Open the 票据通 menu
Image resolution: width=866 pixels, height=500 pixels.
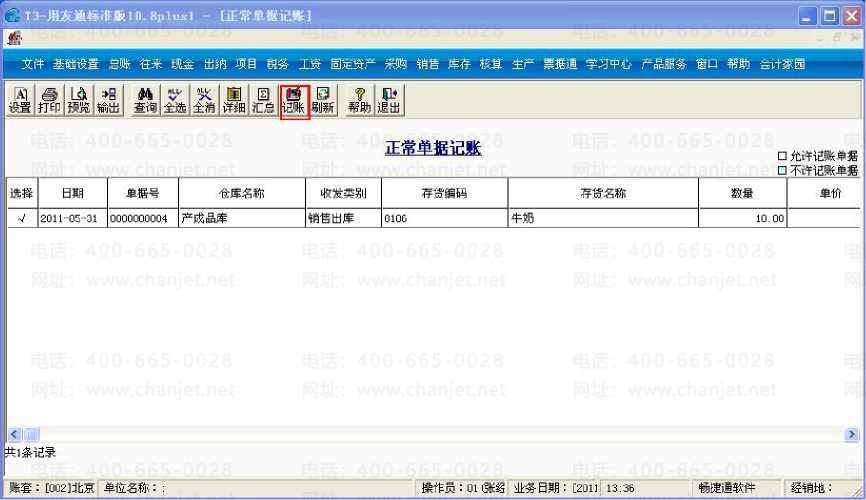(560, 64)
